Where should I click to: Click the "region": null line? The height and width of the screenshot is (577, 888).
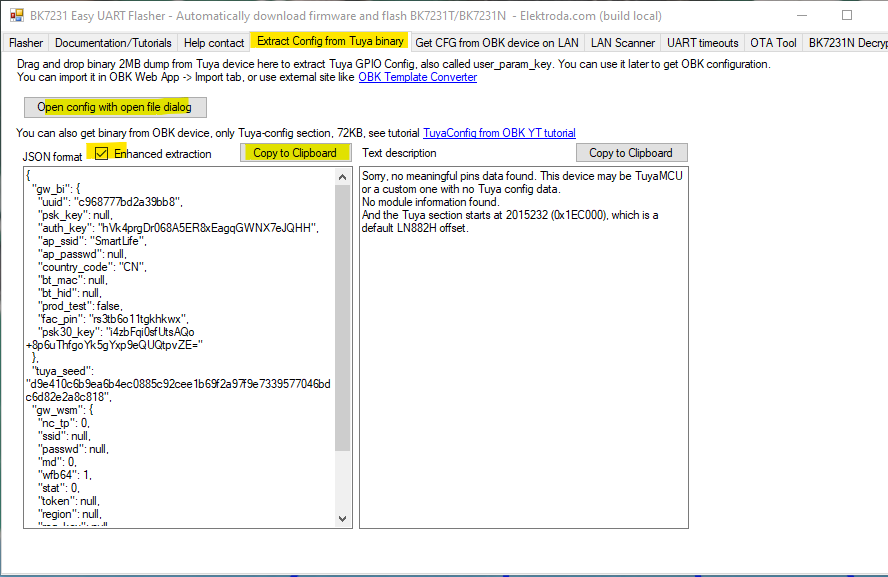(70, 515)
